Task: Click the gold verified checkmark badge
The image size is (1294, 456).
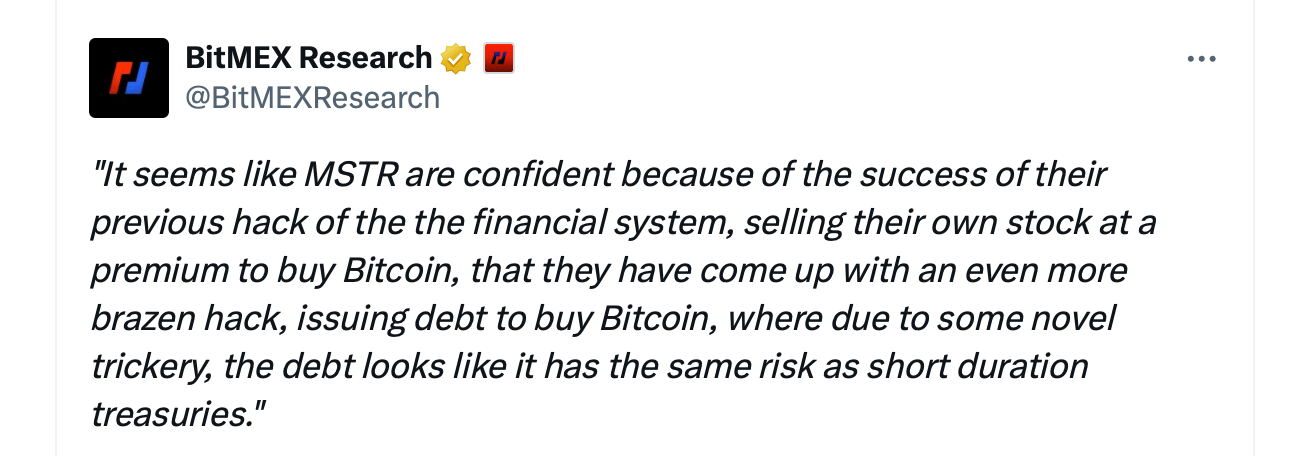Action: pos(456,59)
